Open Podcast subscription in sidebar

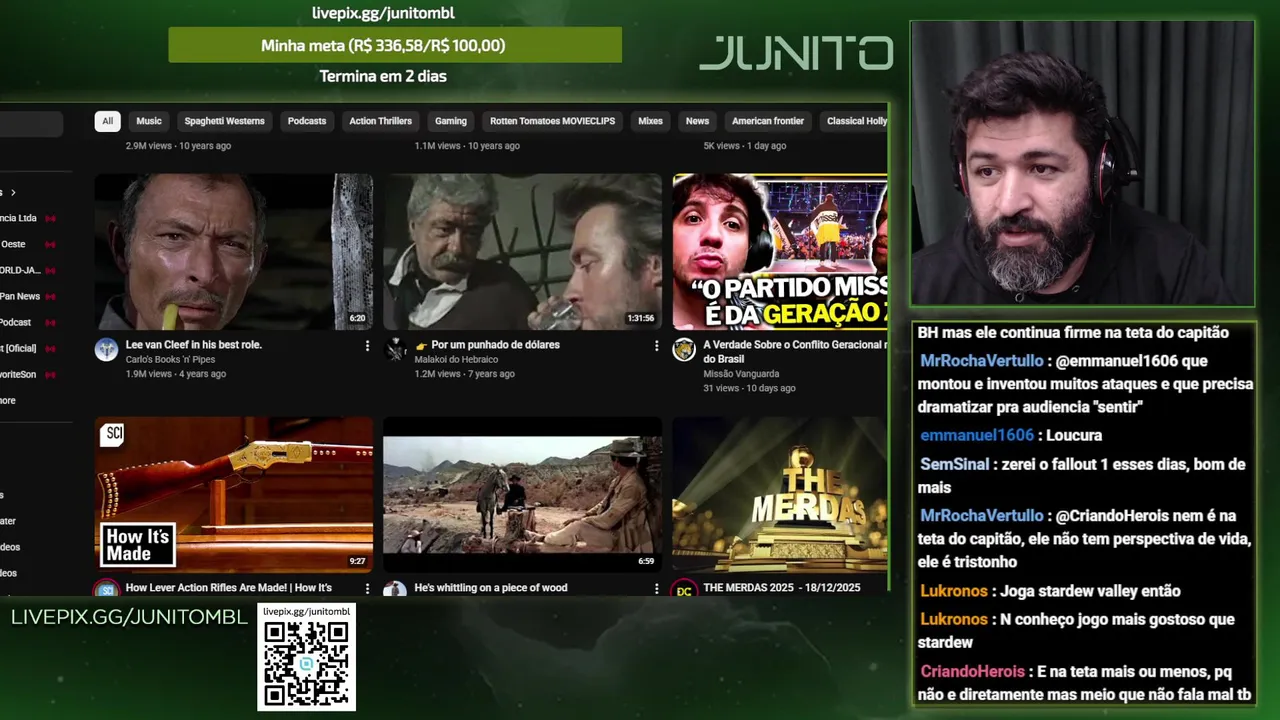click(x=16, y=323)
